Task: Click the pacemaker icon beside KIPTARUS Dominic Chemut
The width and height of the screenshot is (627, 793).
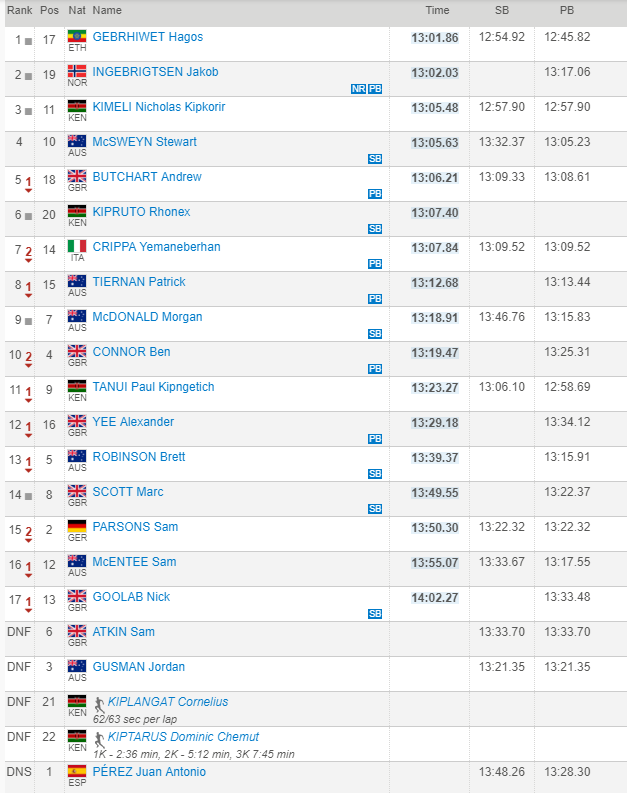Action: (x=98, y=738)
